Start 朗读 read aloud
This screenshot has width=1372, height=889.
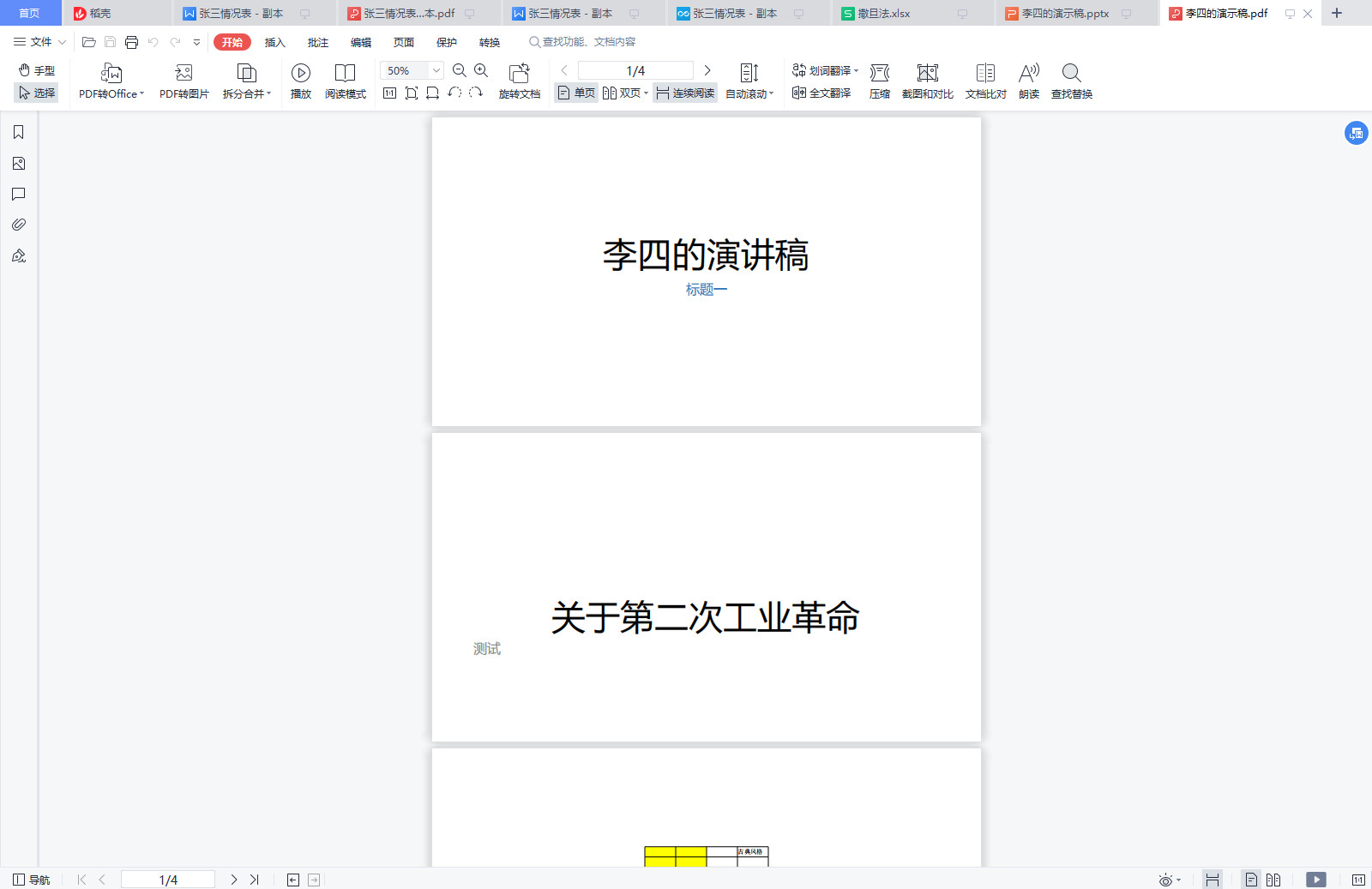(x=1029, y=81)
